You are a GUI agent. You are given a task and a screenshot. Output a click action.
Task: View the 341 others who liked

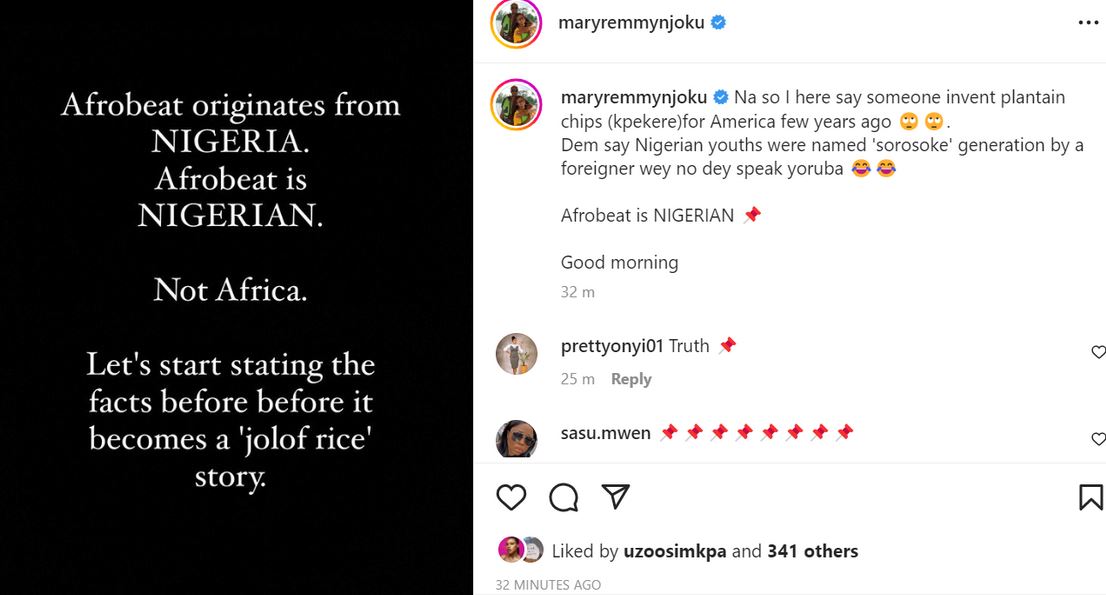812,551
